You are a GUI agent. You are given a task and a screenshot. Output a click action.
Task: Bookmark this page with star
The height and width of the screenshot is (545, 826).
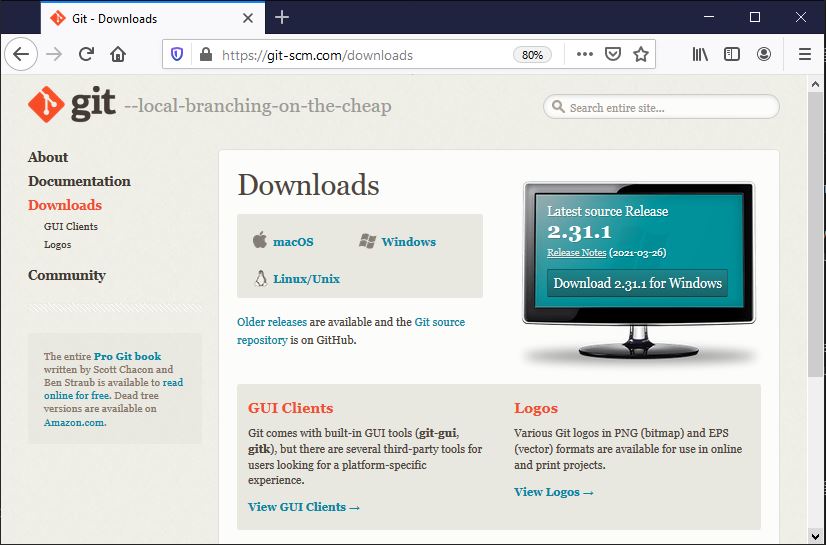(641, 54)
